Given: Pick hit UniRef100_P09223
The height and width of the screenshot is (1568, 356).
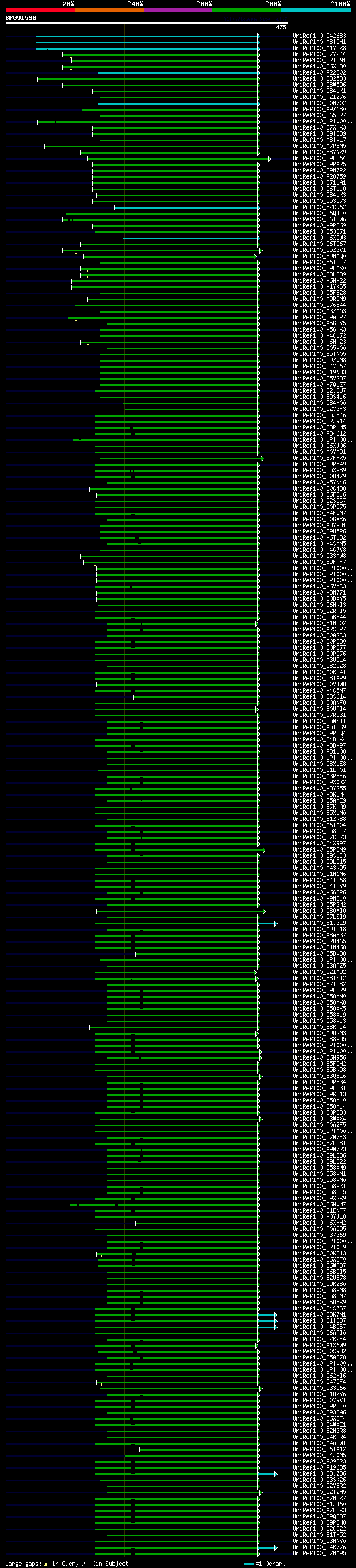Looking at the screenshot, I should click(319, 1461).
